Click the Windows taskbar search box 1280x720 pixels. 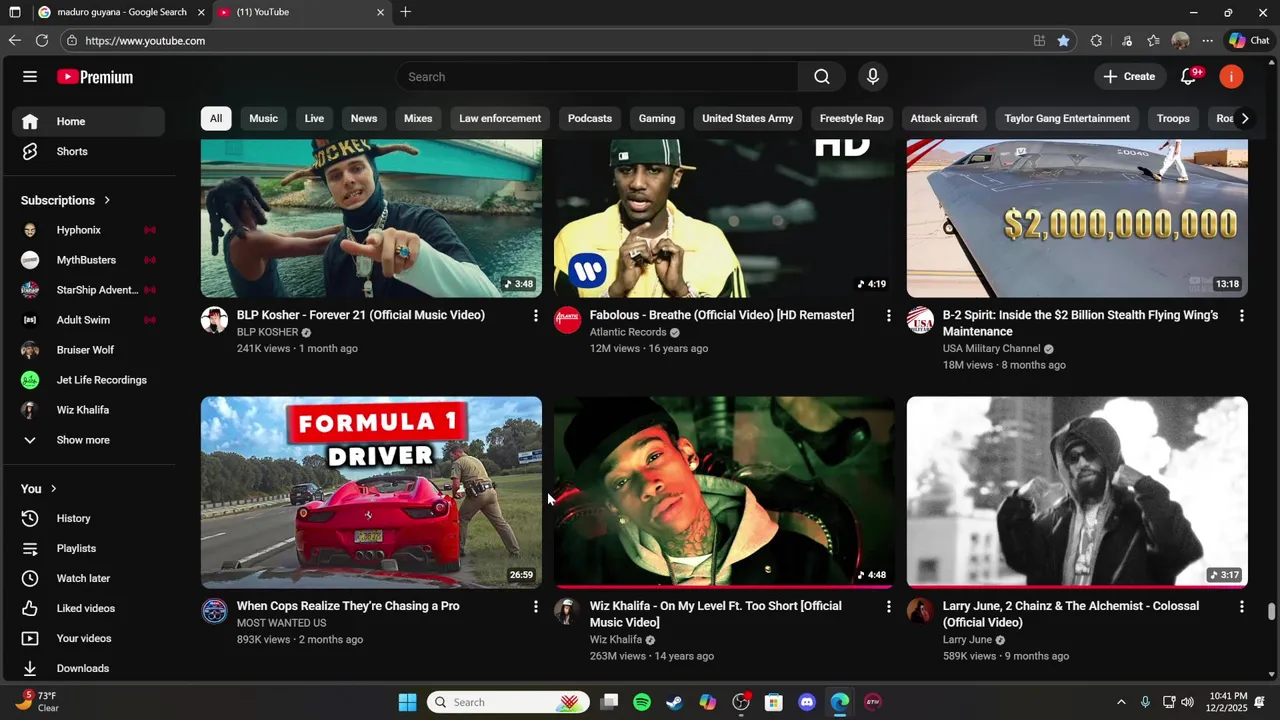(x=509, y=703)
